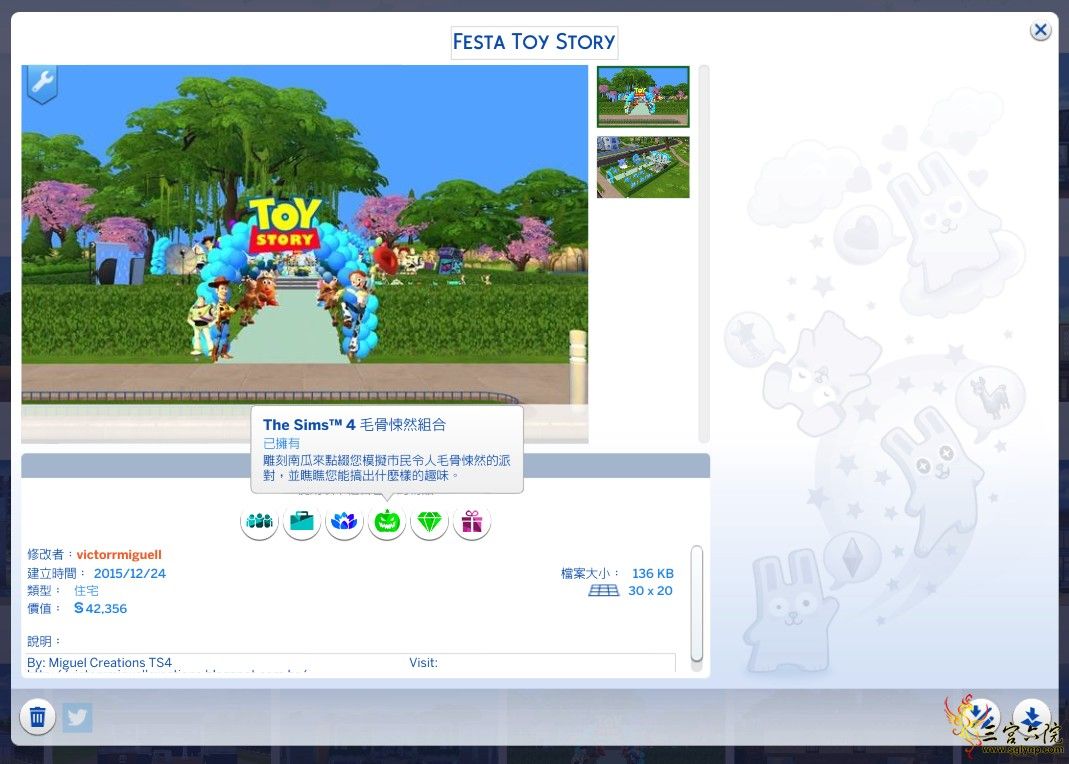Image resolution: width=1069 pixels, height=764 pixels.
Task: Click the lot size grid icon
Action: (x=603, y=591)
